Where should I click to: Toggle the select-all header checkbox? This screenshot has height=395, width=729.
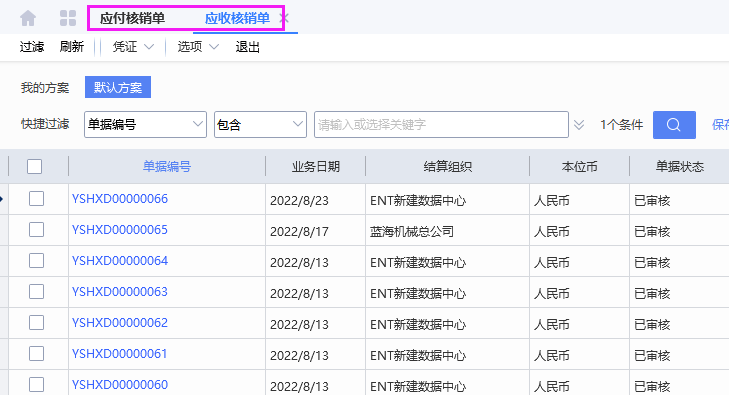pos(34,166)
